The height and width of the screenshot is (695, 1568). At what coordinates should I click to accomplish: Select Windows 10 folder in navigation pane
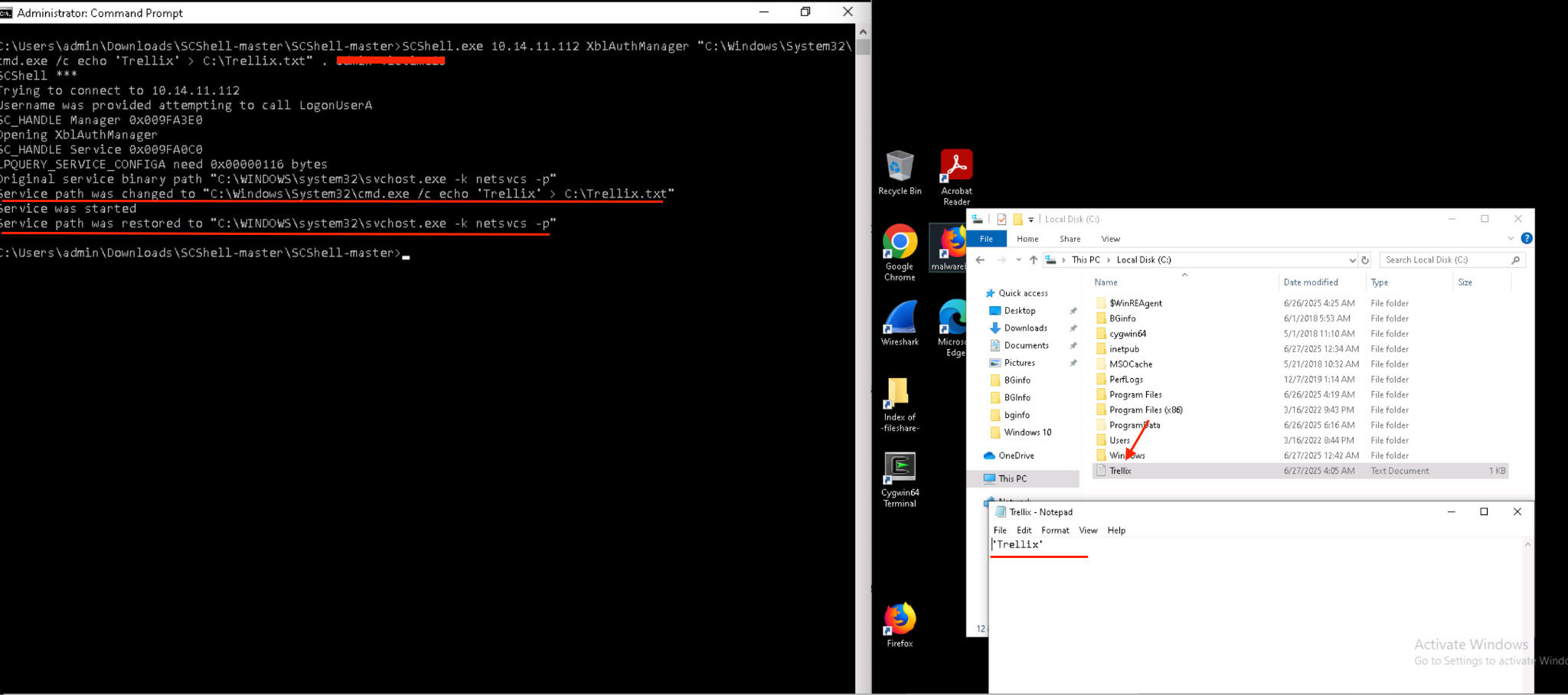tap(1027, 432)
